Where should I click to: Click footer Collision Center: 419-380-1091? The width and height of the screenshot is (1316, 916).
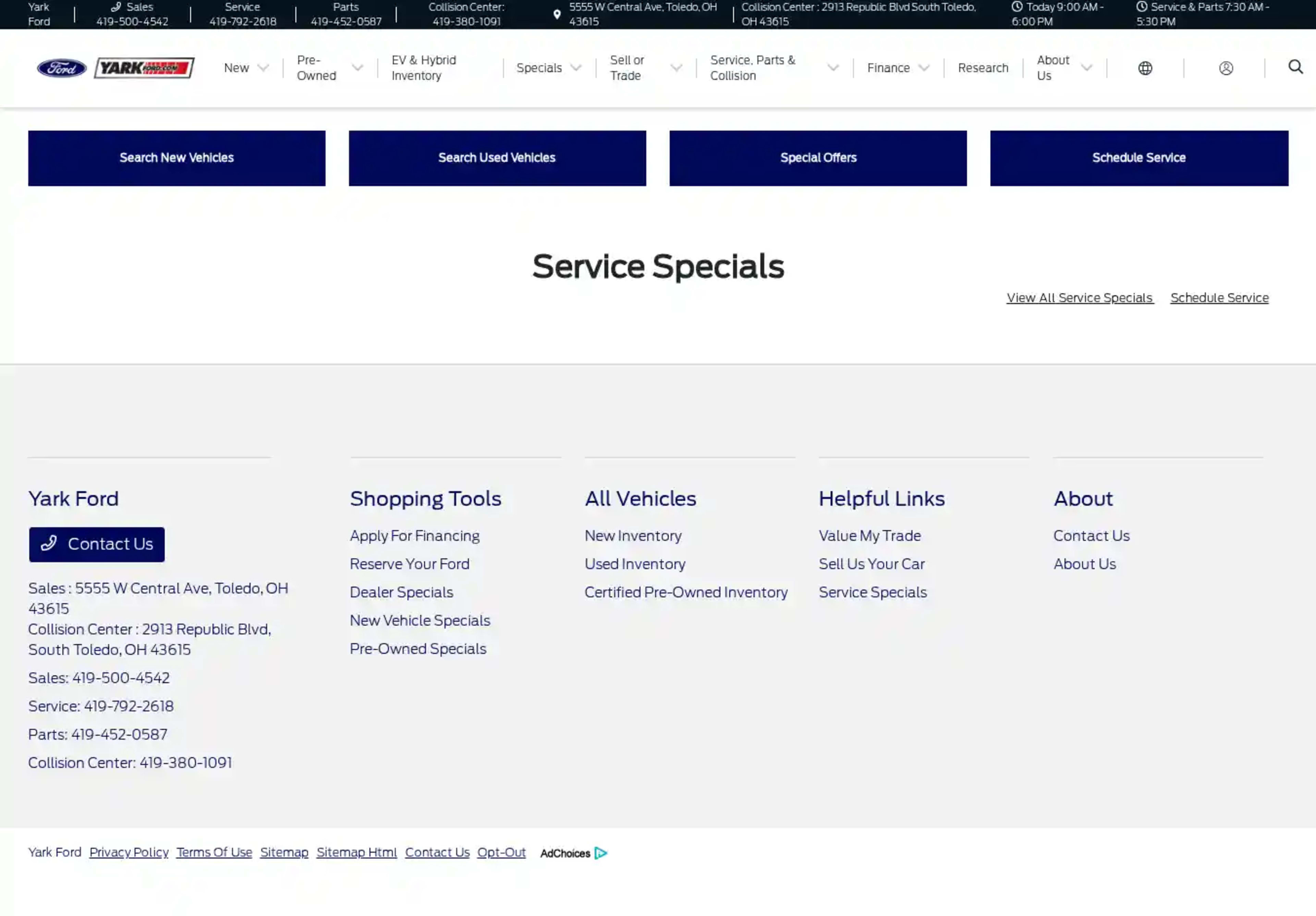point(130,763)
